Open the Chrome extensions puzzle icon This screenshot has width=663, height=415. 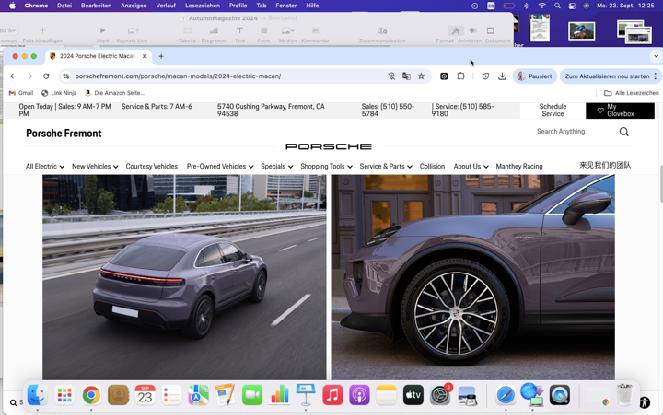[461, 76]
